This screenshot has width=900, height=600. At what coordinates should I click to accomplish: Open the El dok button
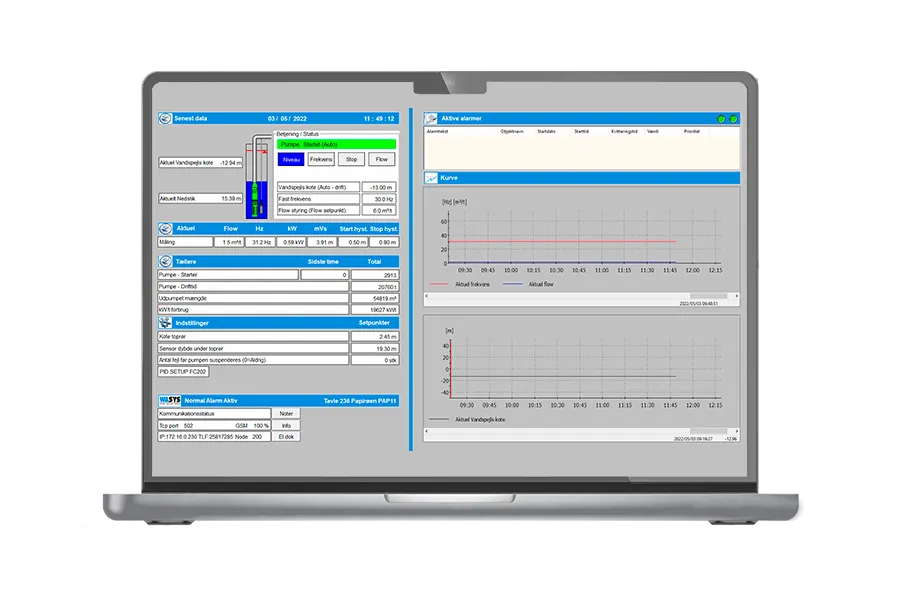286,437
